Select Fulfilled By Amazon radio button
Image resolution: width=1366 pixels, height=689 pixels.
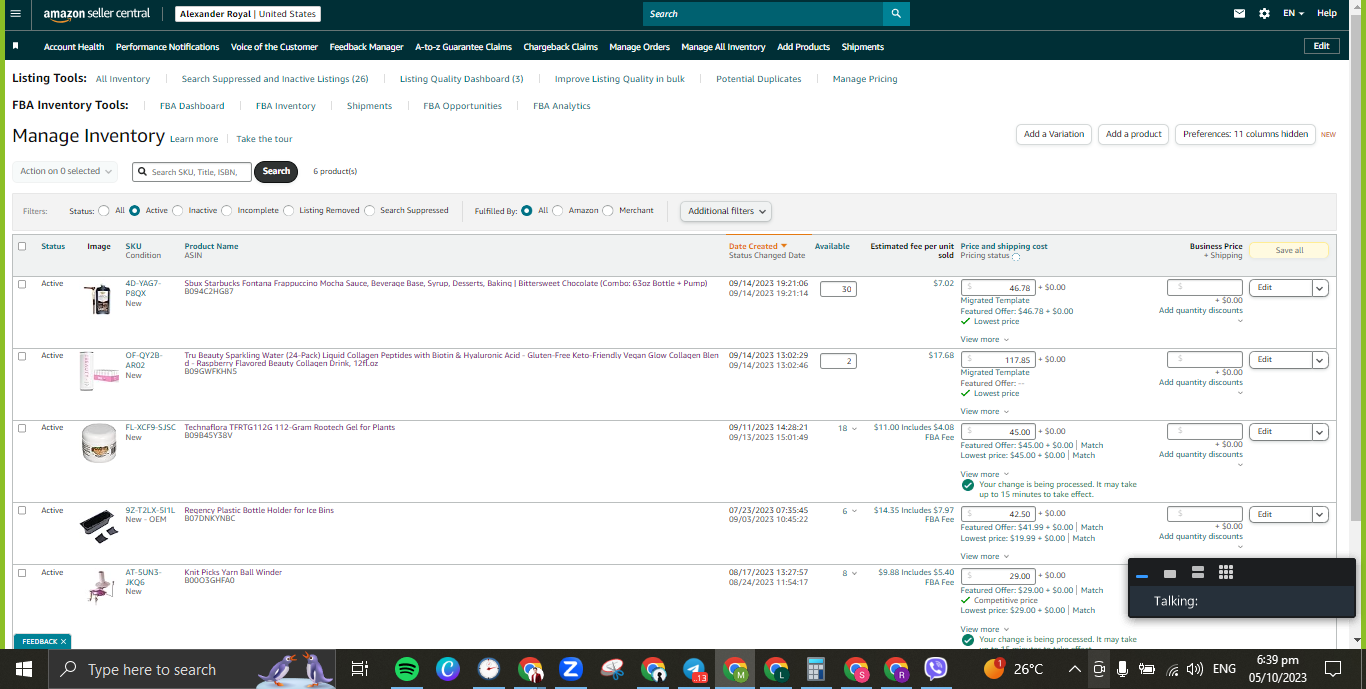click(x=558, y=211)
